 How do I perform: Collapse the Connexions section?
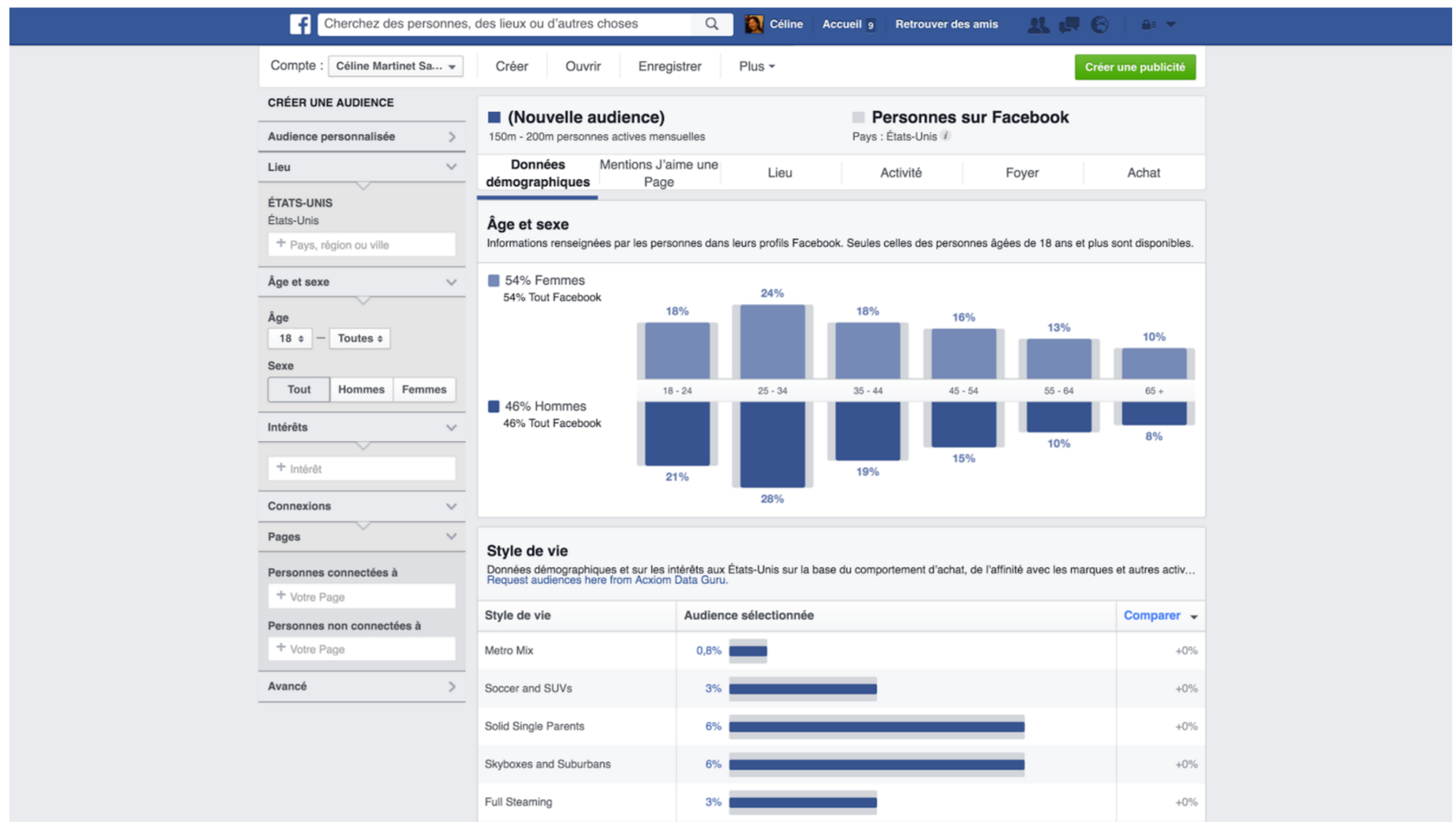click(362, 506)
